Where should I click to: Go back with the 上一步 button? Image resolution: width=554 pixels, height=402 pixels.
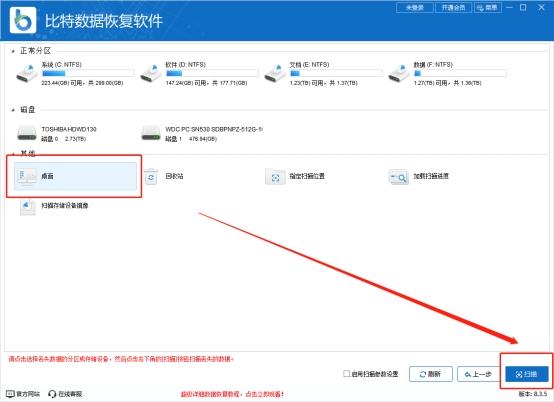coord(479,374)
